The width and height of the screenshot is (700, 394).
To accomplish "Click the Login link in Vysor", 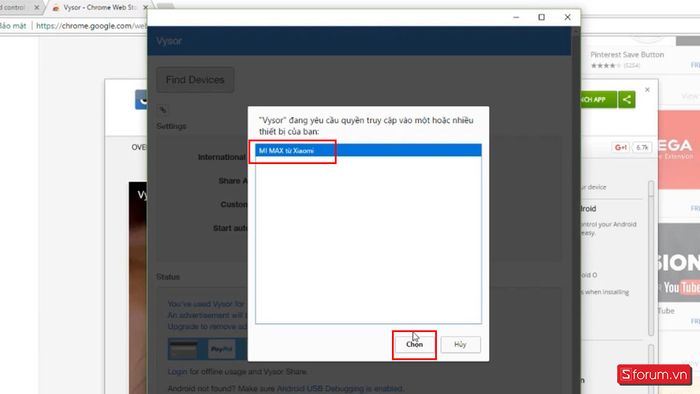I will [177, 372].
